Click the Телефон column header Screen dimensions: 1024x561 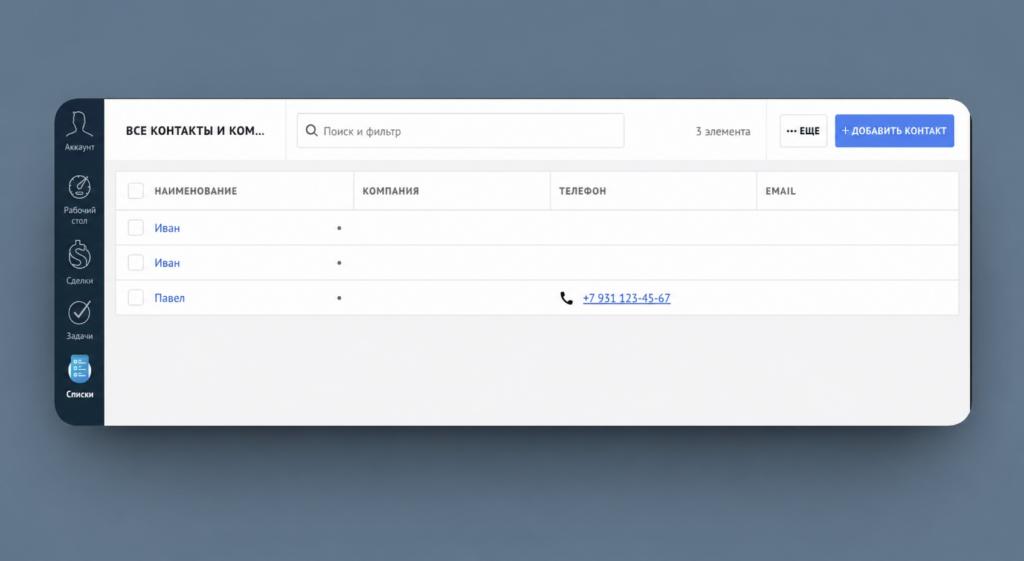coord(583,191)
